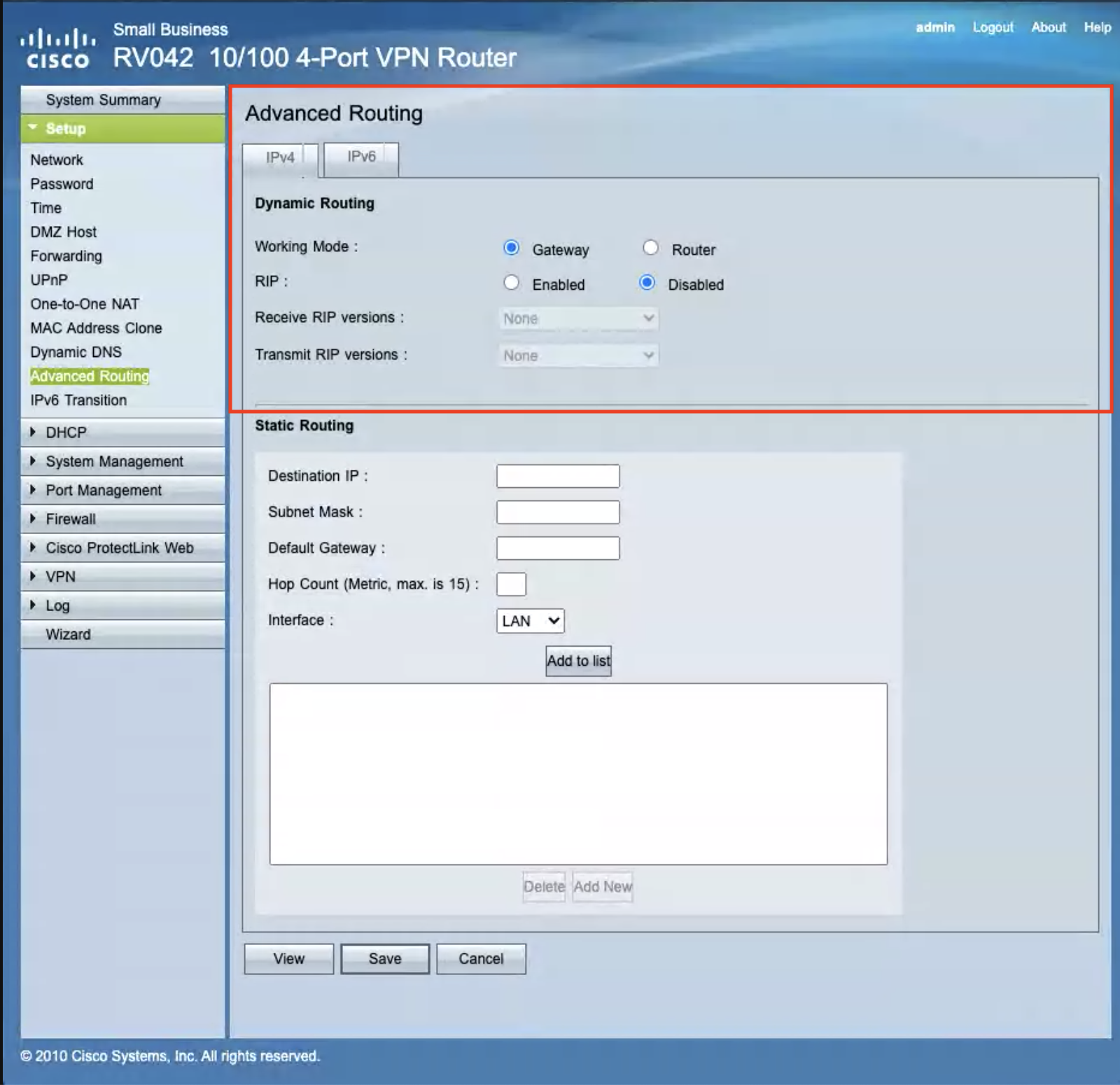The image size is (1120, 1085).
Task: Go to Network setup page
Action: tap(57, 160)
